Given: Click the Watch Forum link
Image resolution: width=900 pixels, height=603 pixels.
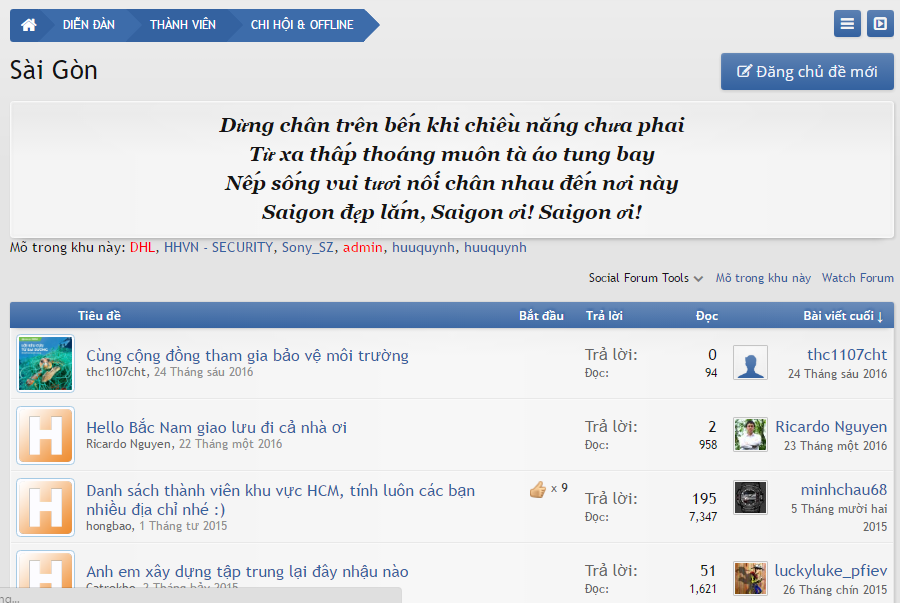Looking at the screenshot, I should coord(857,278).
